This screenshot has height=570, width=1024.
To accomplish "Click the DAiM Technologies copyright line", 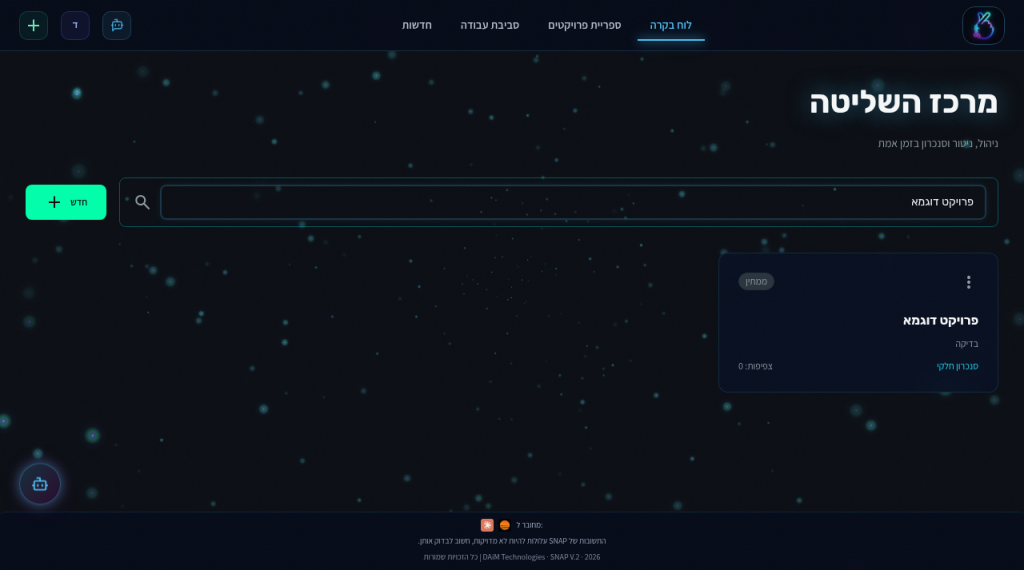I will point(512,557).
